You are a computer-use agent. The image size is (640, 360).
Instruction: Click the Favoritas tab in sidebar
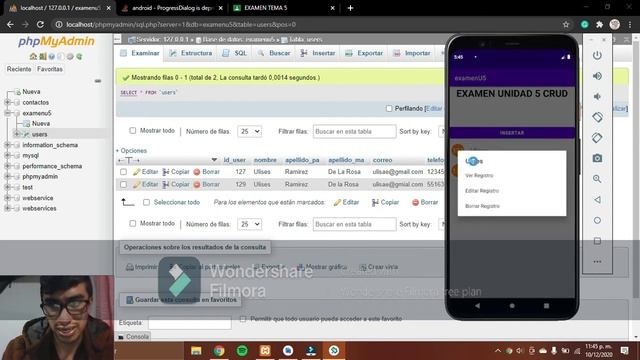[x=50, y=69]
